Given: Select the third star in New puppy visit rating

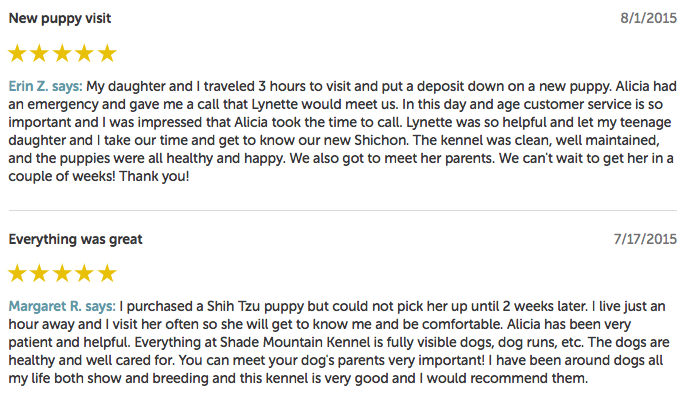Looking at the screenshot, I should click(62, 53).
